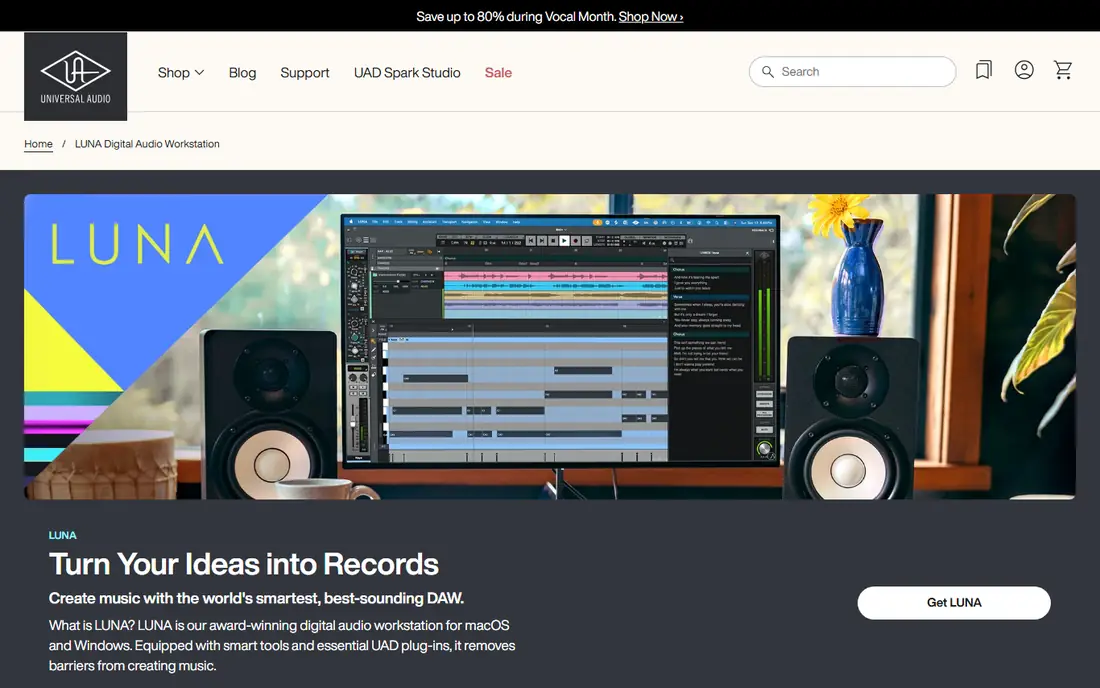Click the LUNA Digital Audio Workstation breadcrumb text
The width and height of the screenshot is (1100, 688).
click(147, 144)
